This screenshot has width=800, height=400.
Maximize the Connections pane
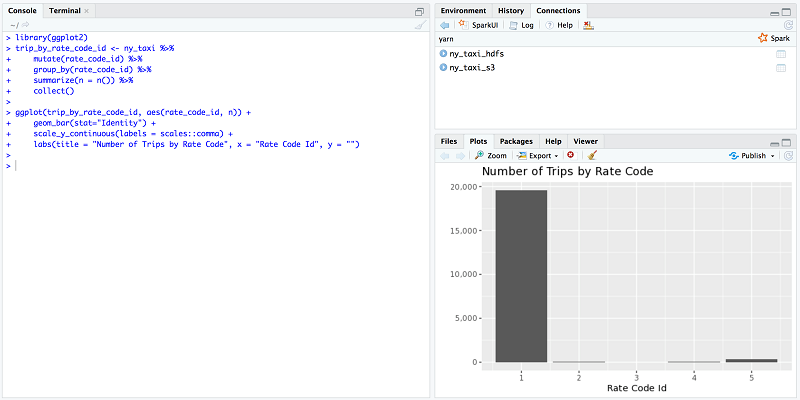786,12
